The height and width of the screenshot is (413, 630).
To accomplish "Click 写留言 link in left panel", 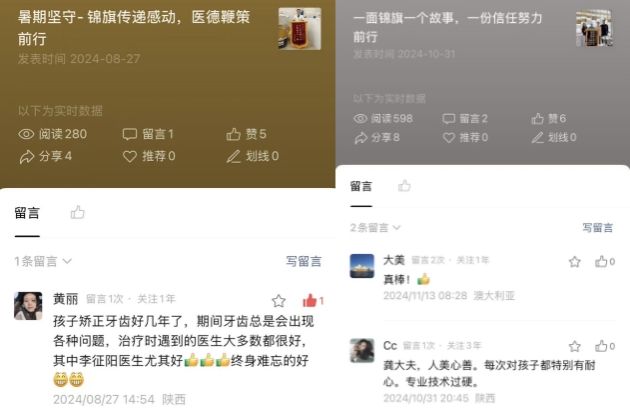I will point(304,262).
